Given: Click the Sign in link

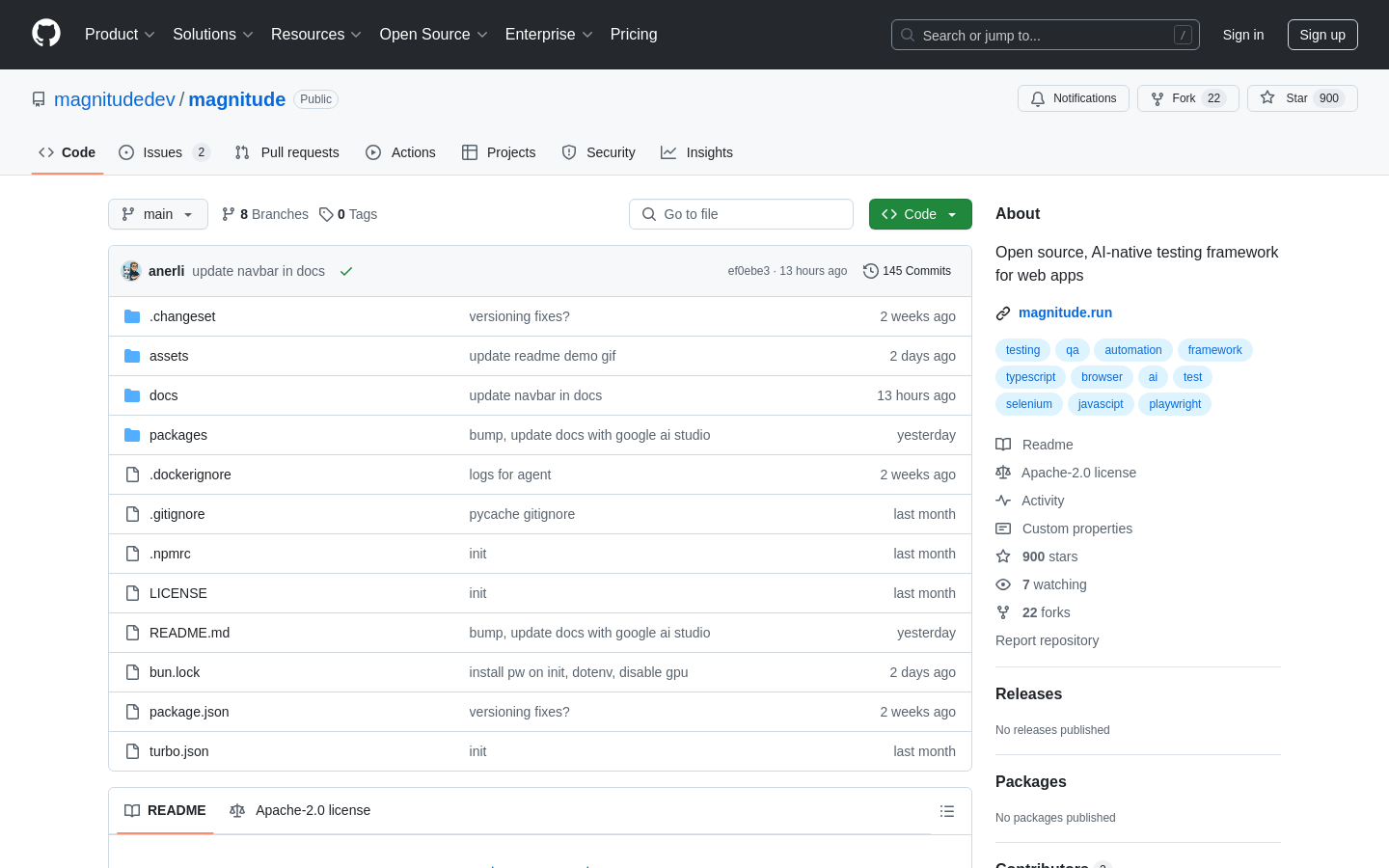Looking at the screenshot, I should click(1243, 35).
